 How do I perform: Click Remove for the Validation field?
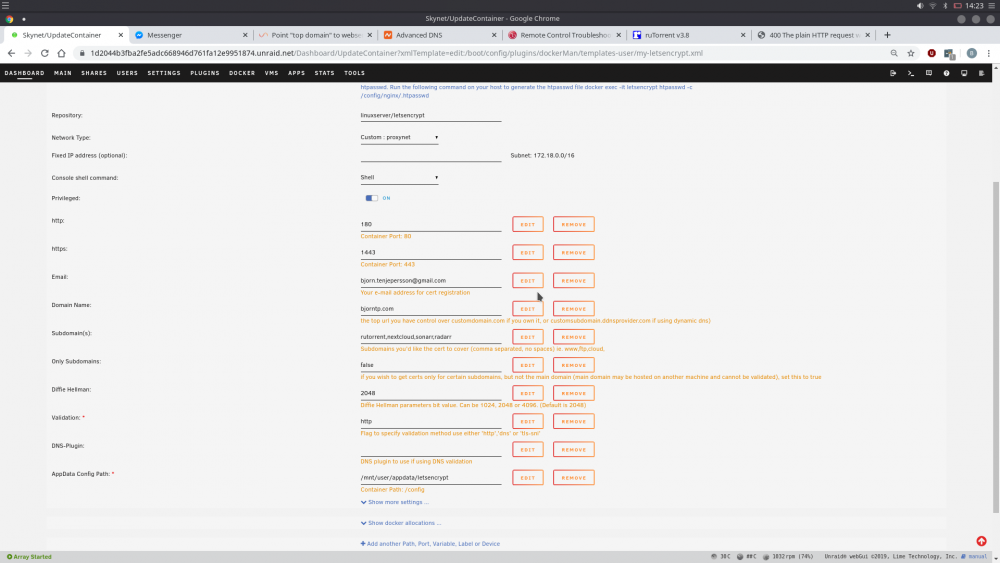tap(573, 421)
